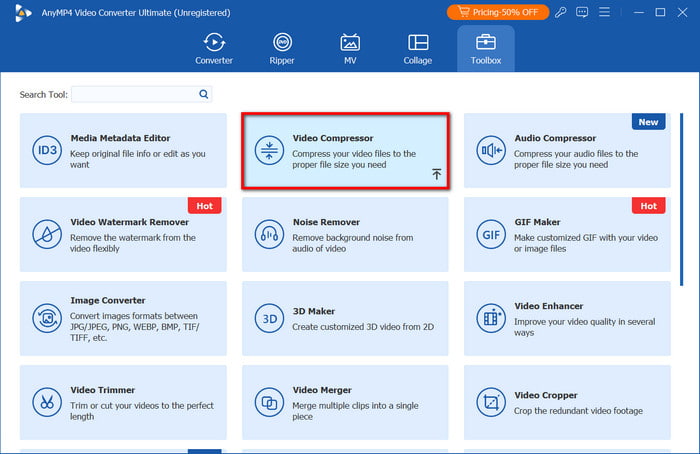Click the Hot badge on GIF Maker

pyautogui.click(x=648, y=206)
